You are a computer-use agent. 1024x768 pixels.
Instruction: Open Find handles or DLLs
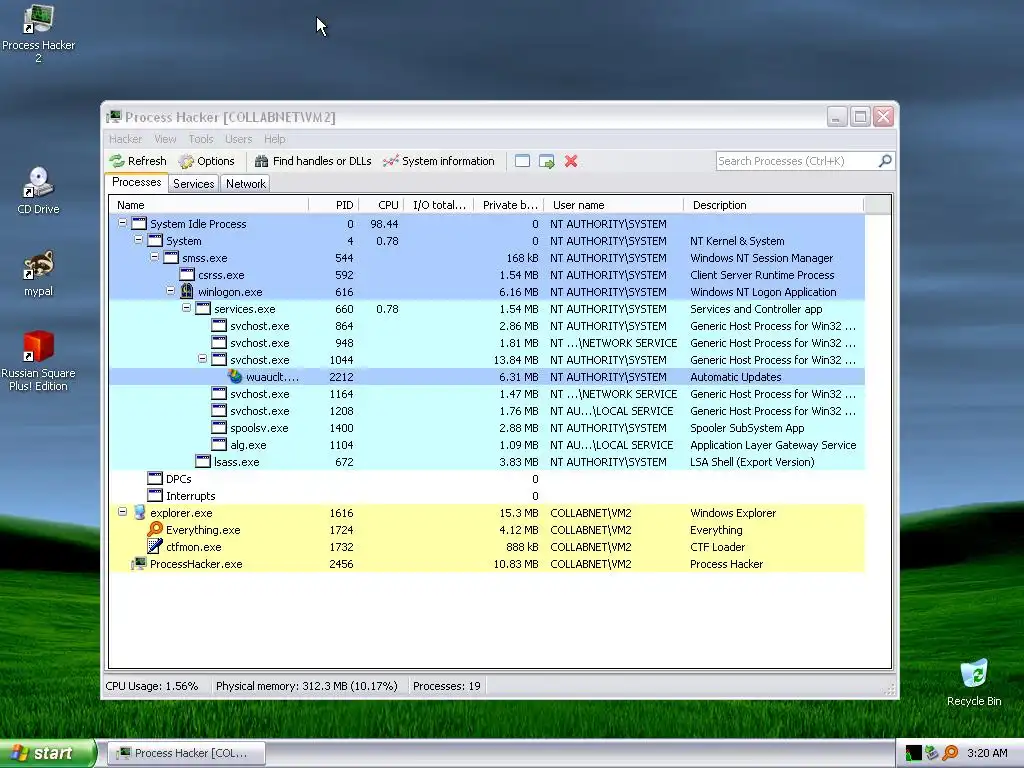tap(313, 161)
